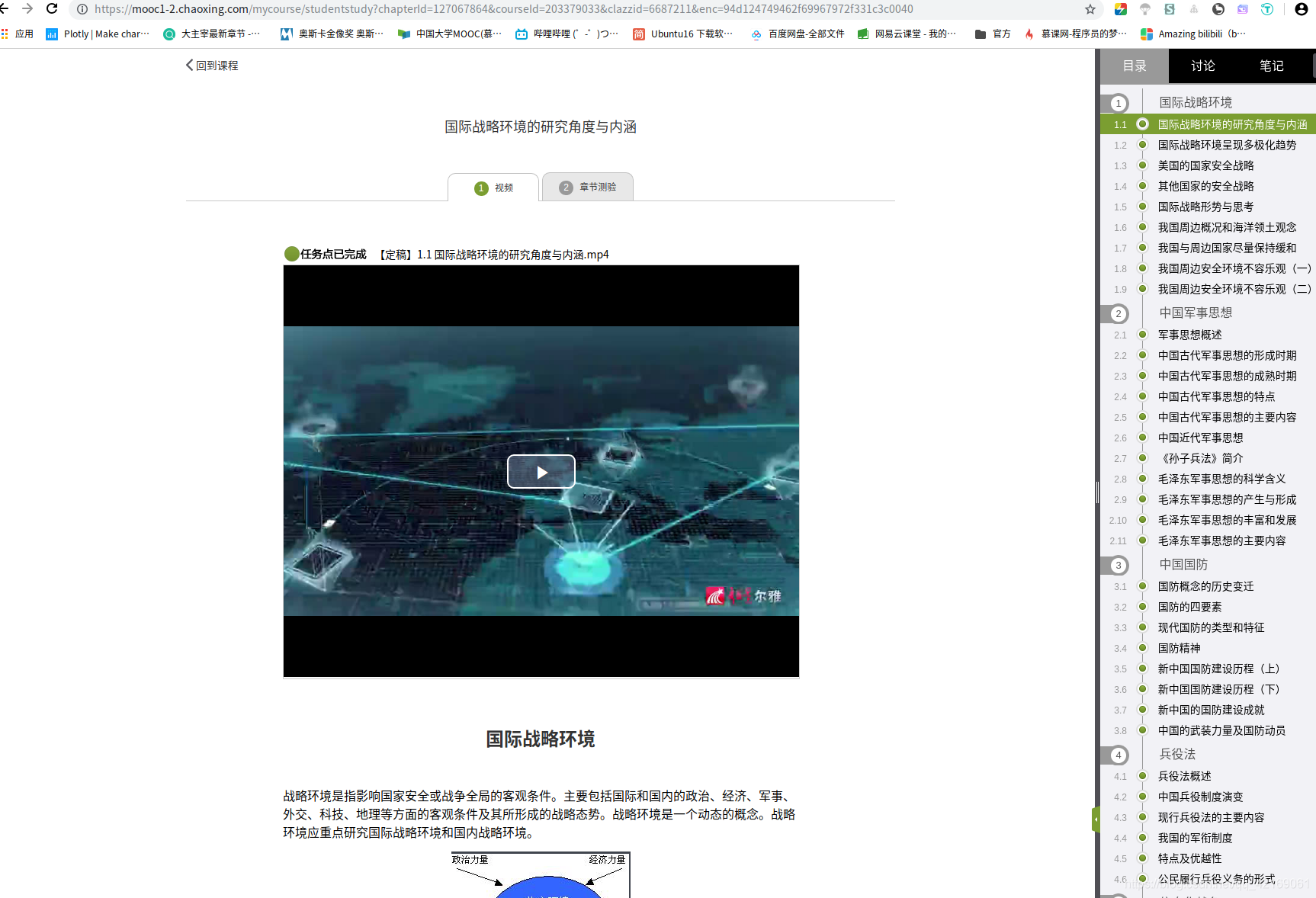Click the current chapter 1.1 in sidebar
This screenshot has width=1316, height=898.
(1208, 124)
